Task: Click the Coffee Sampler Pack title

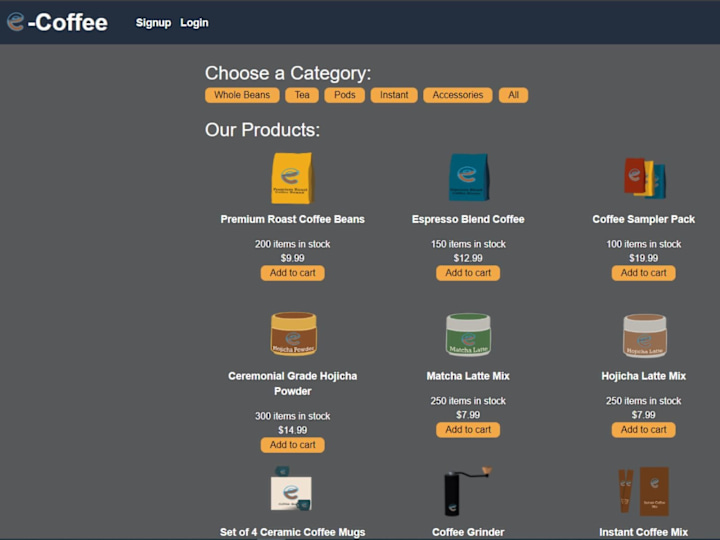Action: [x=643, y=219]
